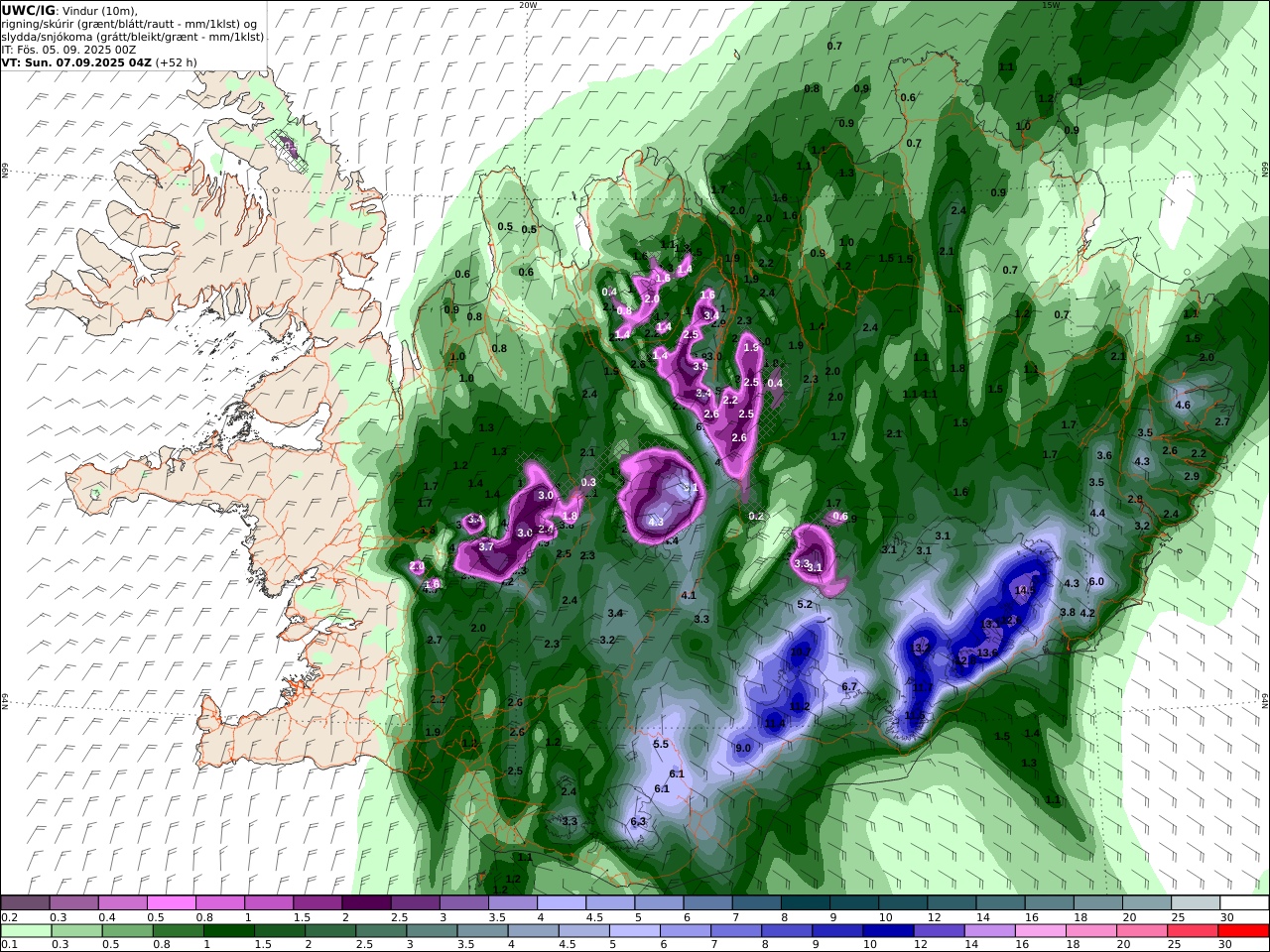Click the 5.5 precipitation value on the map
The height and width of the screenshot is (952, 1270).
(661, 744)
